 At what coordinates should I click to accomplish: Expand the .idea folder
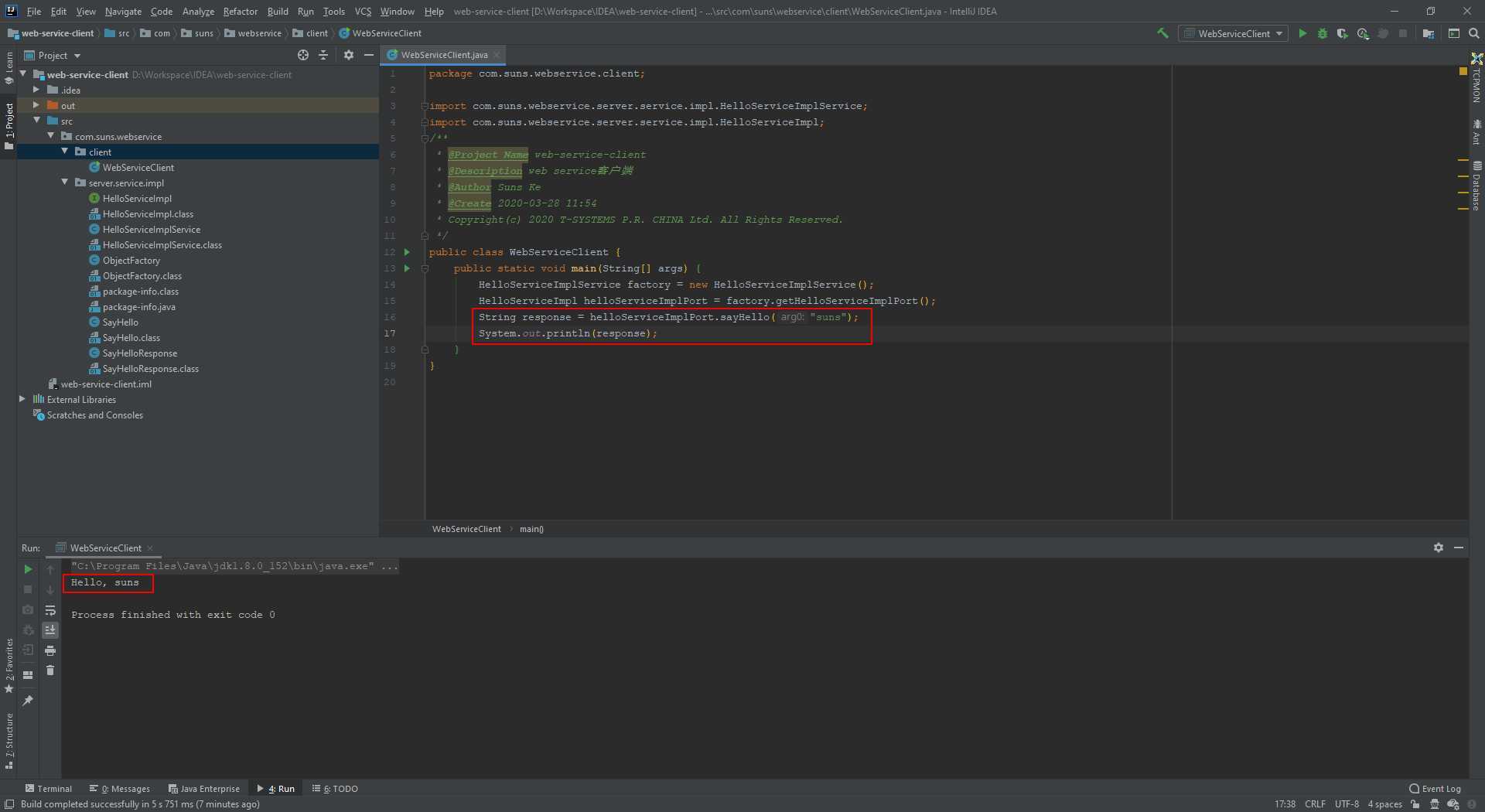tap(36, 90)
